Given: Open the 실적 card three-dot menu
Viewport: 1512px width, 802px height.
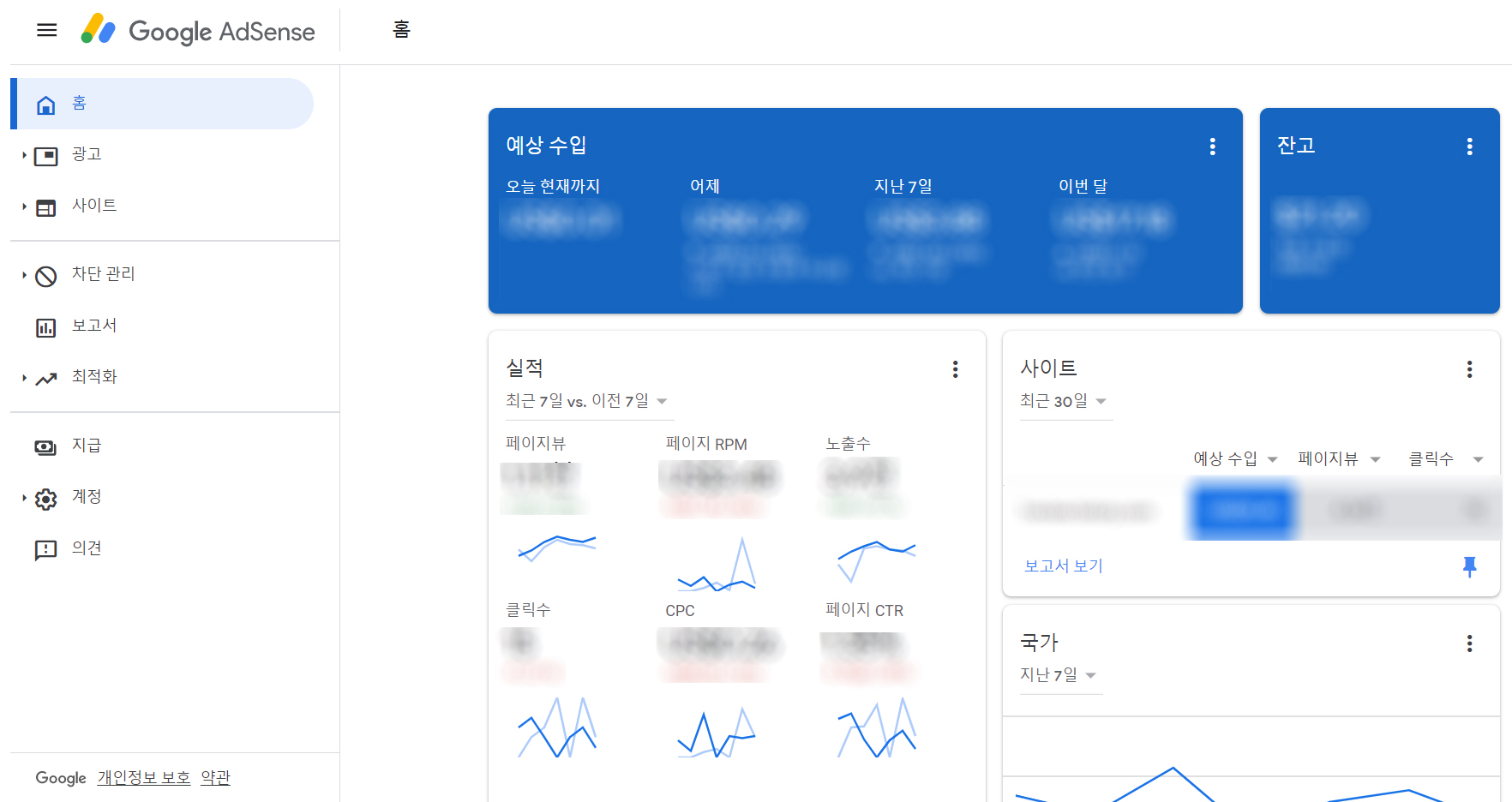Looking at the screenshot, I should pyautogui.click(x=955, y=369).
